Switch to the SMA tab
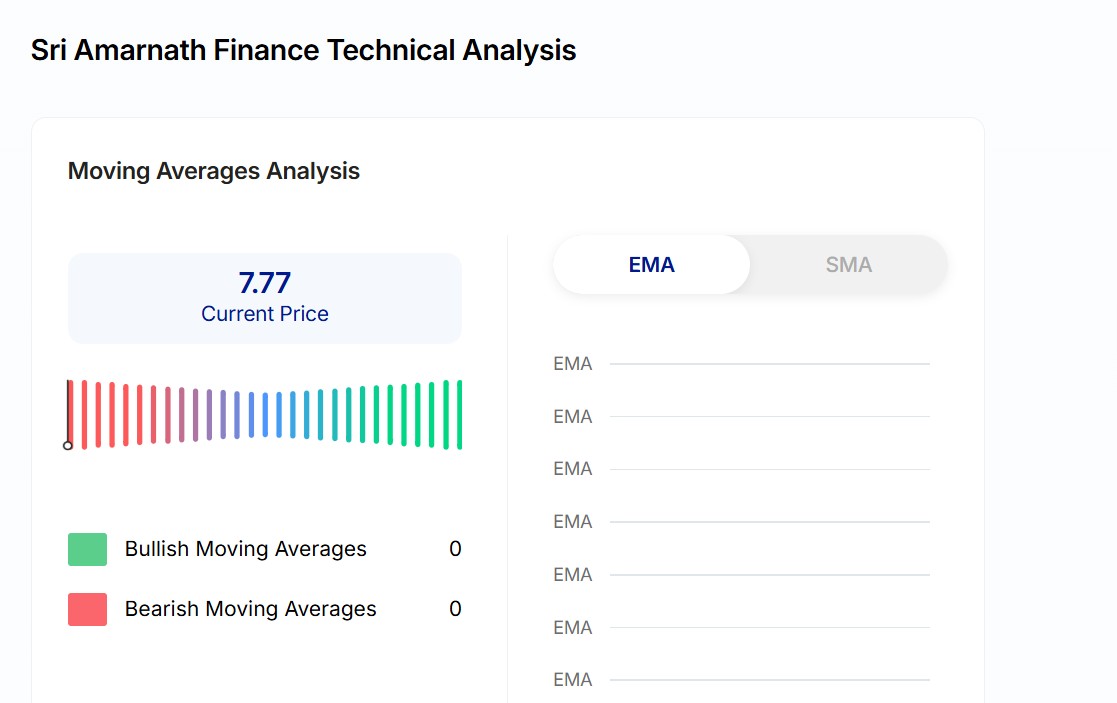This screenshot has width=1117, height=703. pos(848,265)
